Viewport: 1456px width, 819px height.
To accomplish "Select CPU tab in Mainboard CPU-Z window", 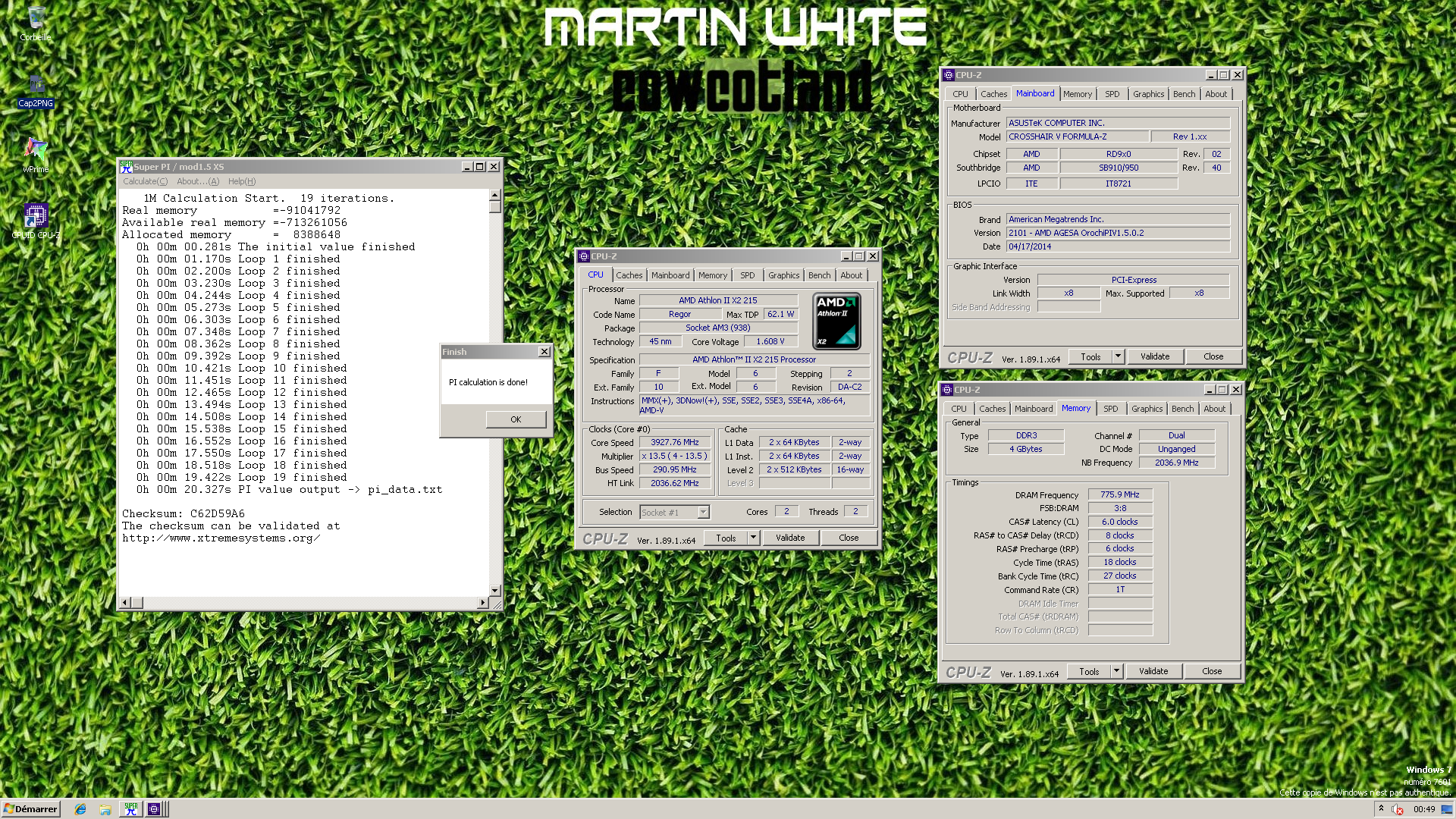I will [960, 94].
